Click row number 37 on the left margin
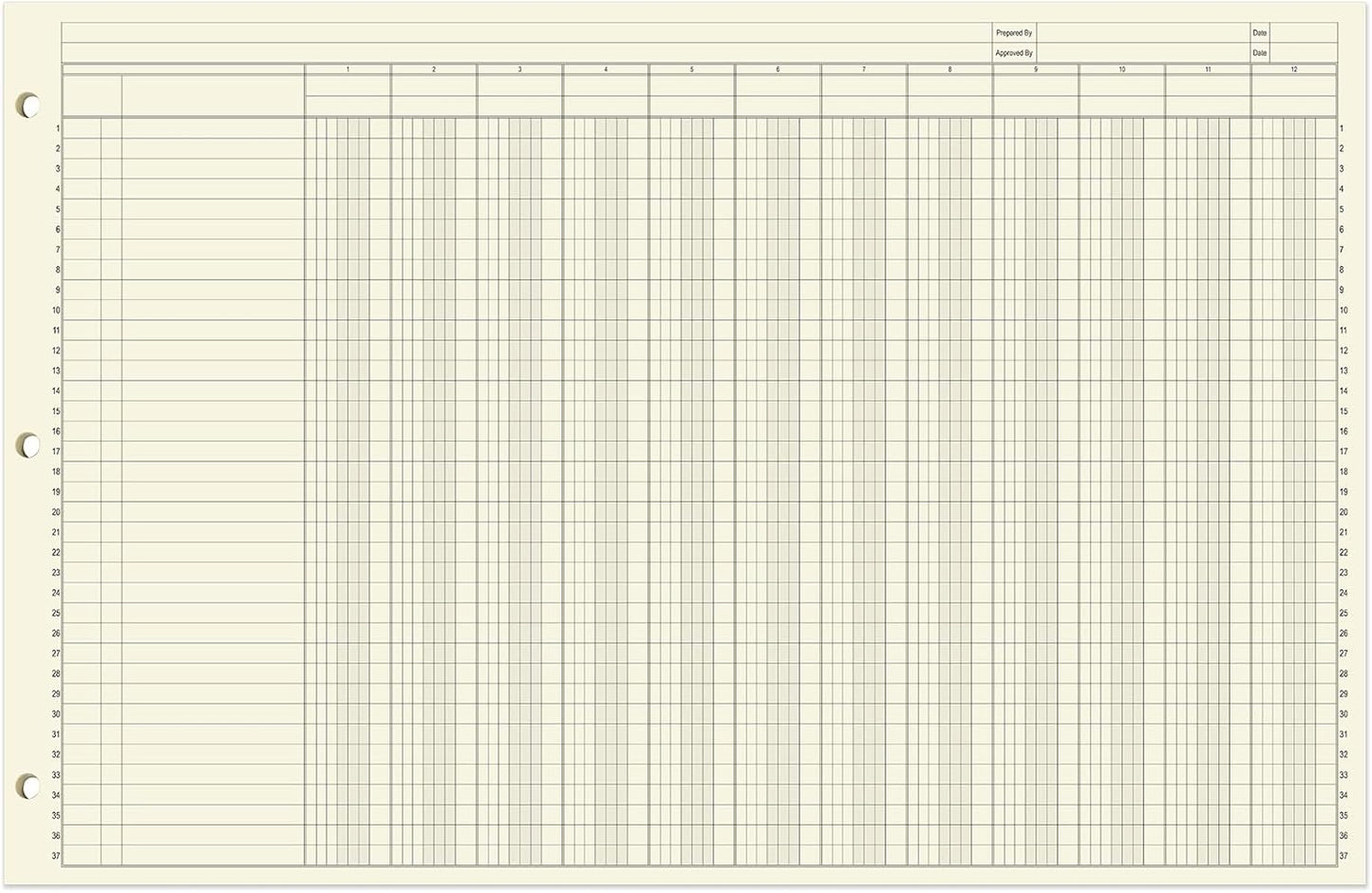 point(55,855)
